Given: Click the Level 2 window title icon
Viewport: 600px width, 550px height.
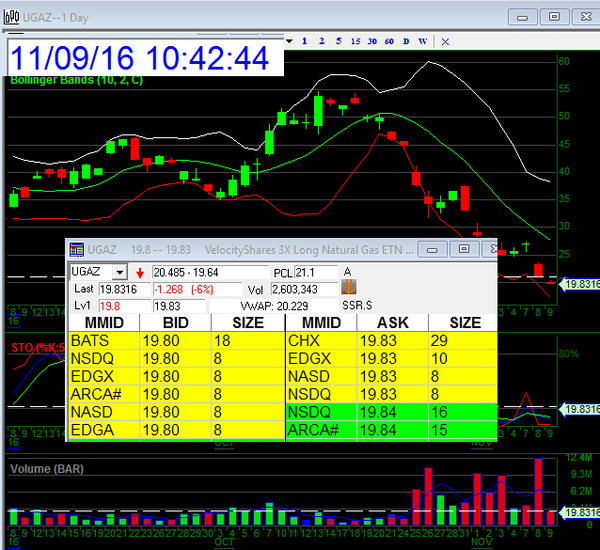Looking at the screenshot, I should [x=76, y=249].
